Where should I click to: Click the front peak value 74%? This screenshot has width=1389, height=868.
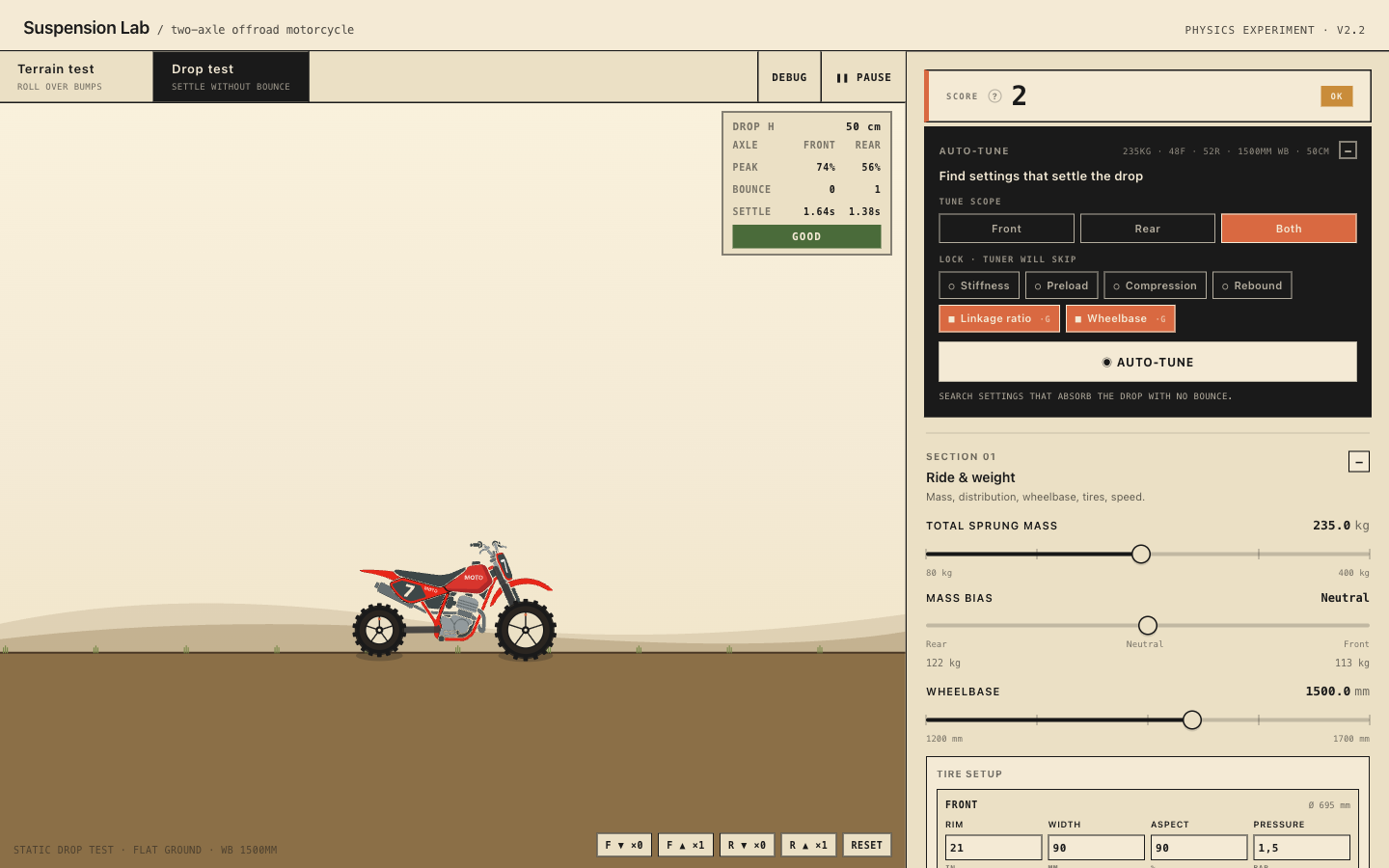coord(826,168)
